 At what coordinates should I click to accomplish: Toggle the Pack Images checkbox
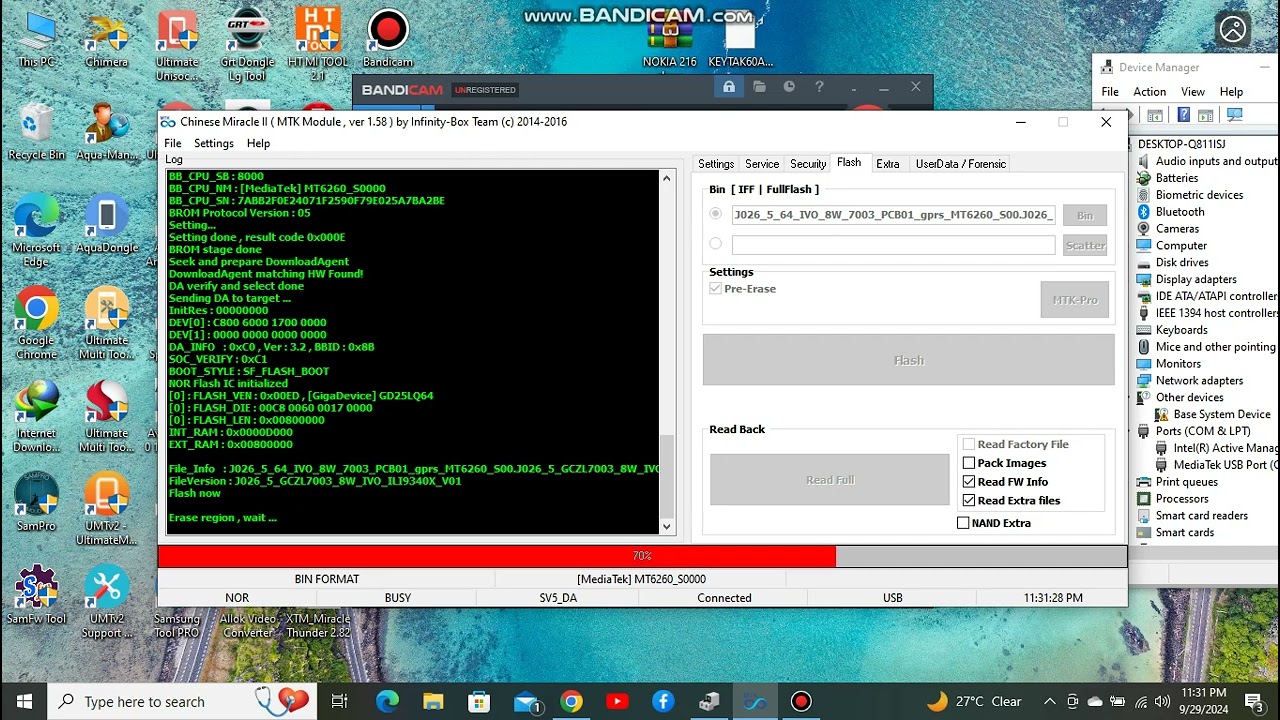(968, 463)
